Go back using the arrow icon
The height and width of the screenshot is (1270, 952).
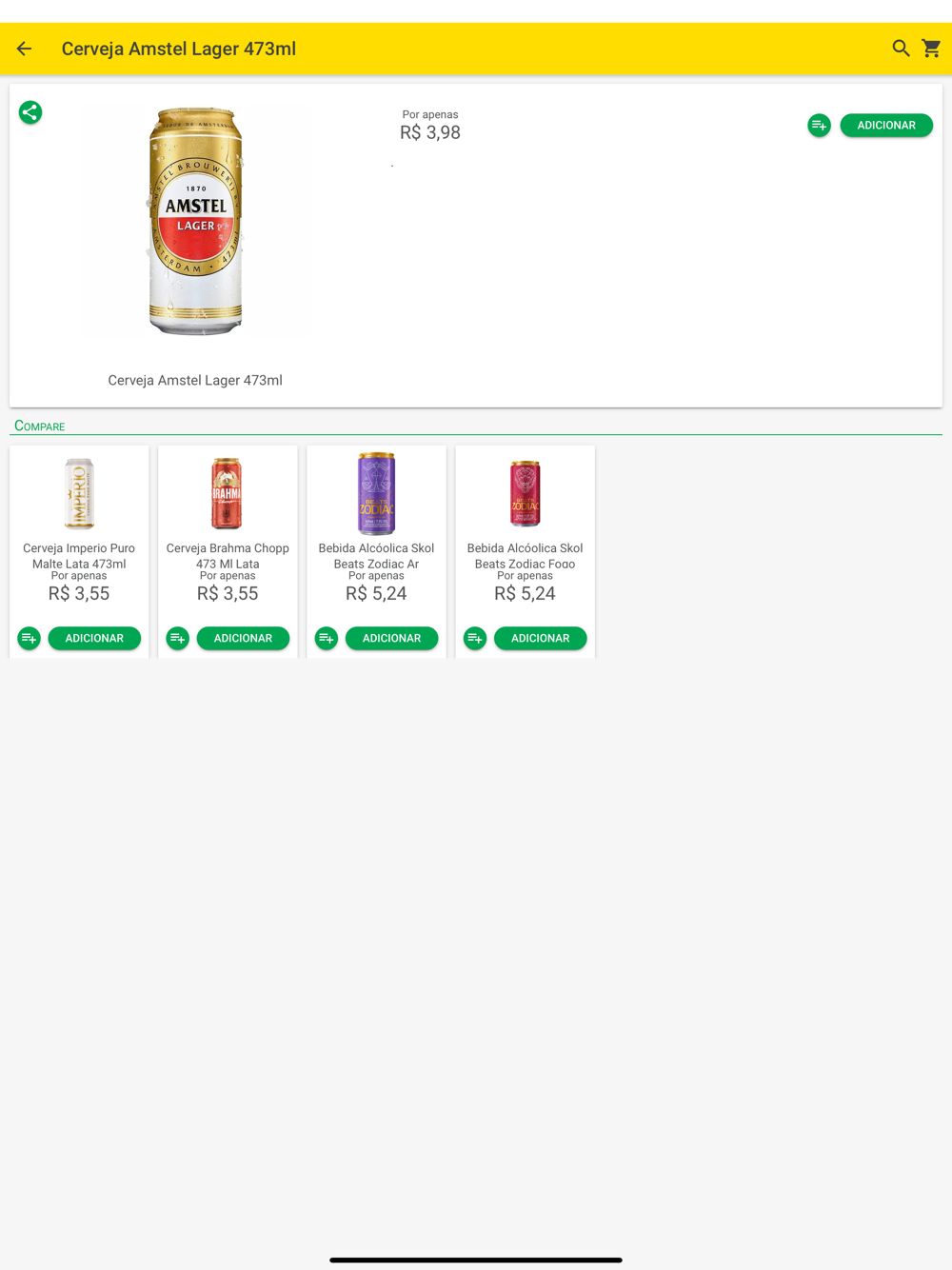25,49
